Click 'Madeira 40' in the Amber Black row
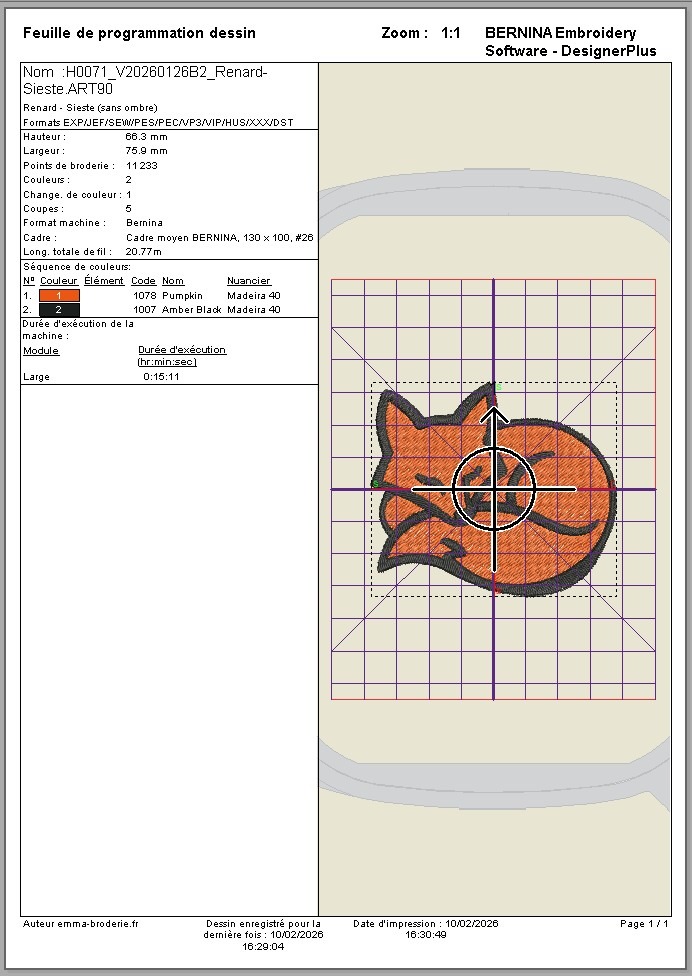The height and width of the screenshot is (976, 692). coord(254,309)
